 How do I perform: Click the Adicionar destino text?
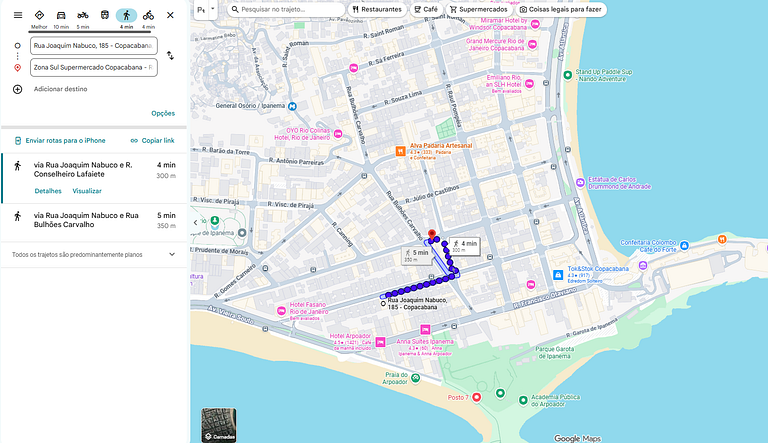(60, 89)
